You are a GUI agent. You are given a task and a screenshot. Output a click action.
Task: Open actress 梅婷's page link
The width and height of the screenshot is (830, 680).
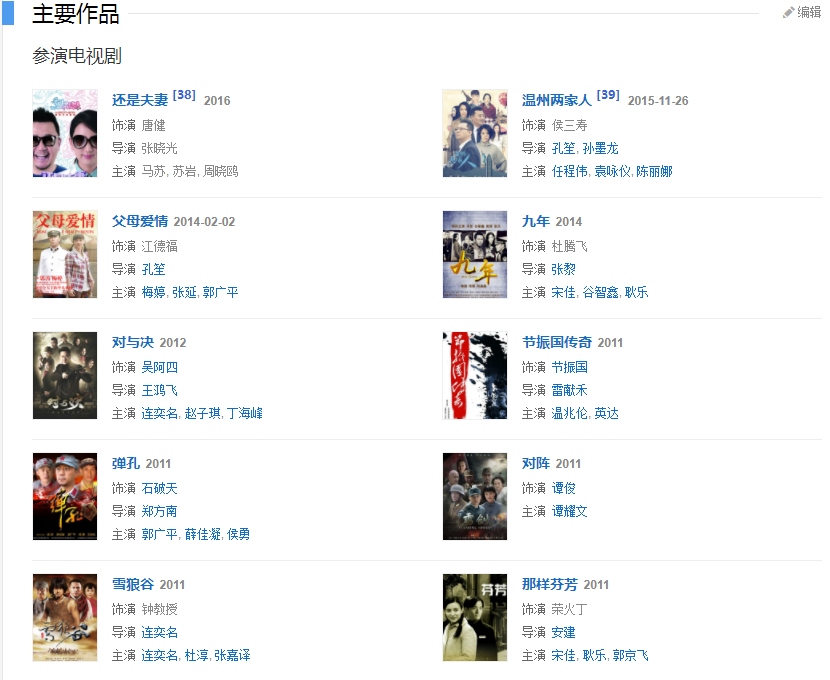[x=154, y=292]
